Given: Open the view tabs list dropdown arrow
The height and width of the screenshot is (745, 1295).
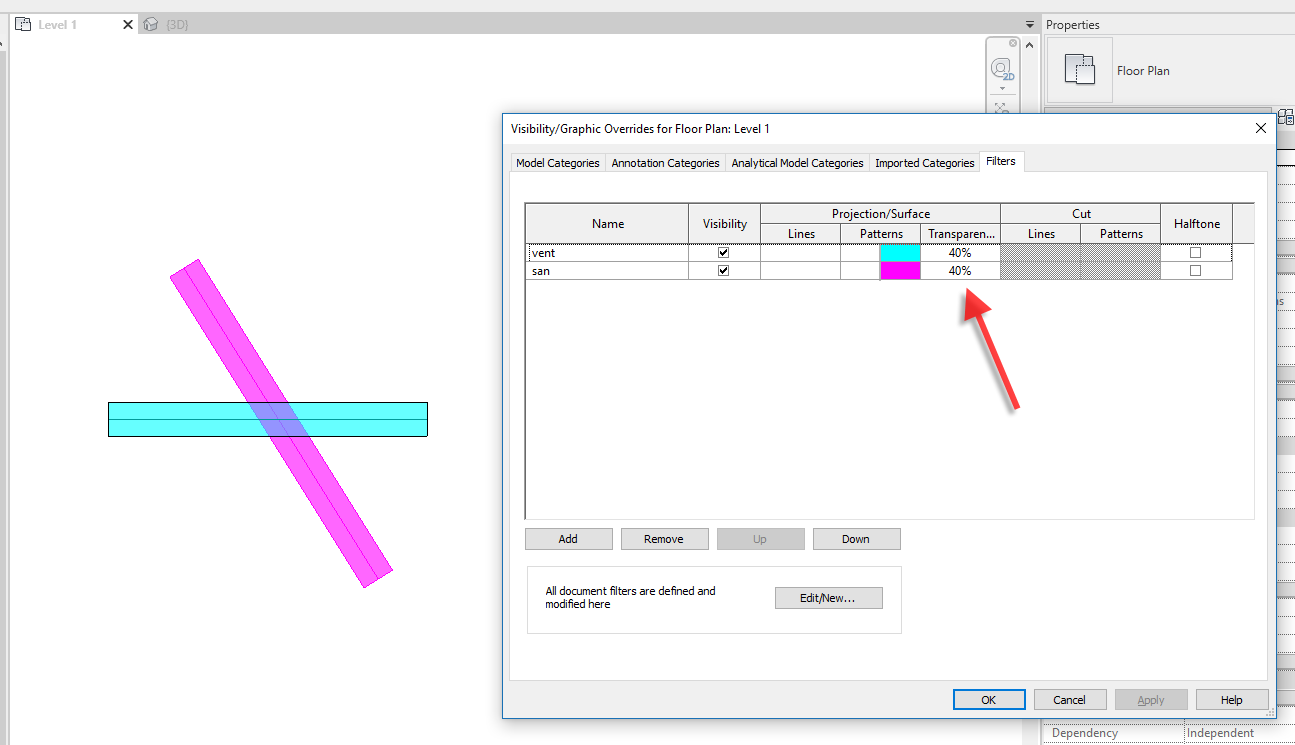Looking at the screenshot, I should 1030,22.
